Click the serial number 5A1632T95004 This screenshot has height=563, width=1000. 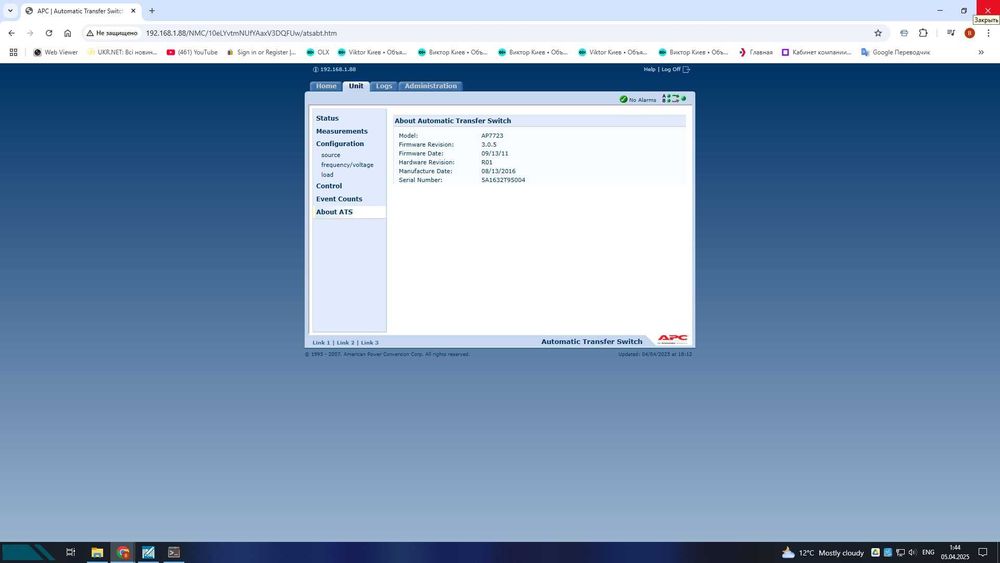(x=503, y=180)
